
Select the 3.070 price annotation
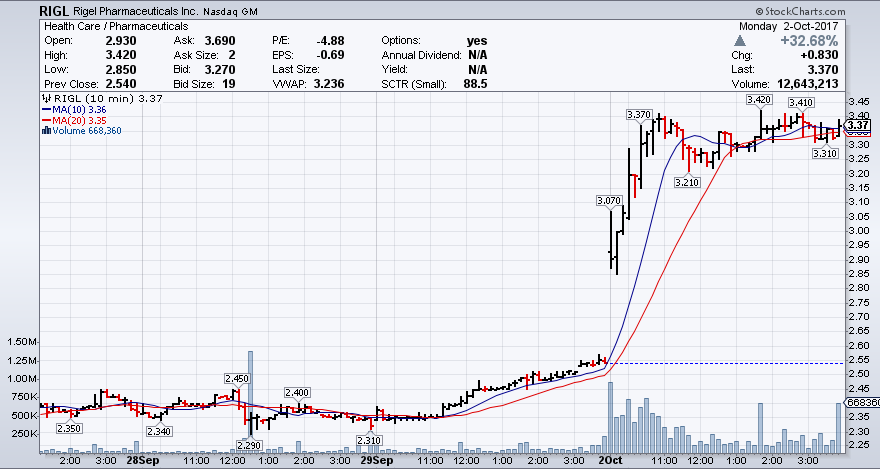pos(608,201)
